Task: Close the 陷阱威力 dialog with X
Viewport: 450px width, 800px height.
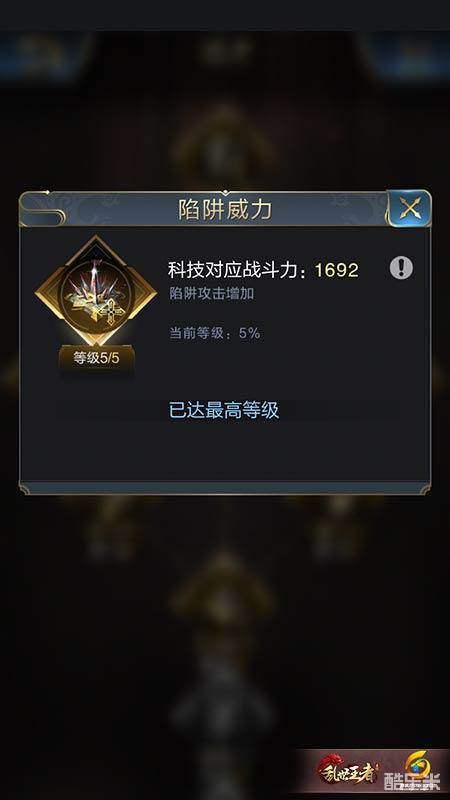Action: pyautogui.click(x=409, y=208)
